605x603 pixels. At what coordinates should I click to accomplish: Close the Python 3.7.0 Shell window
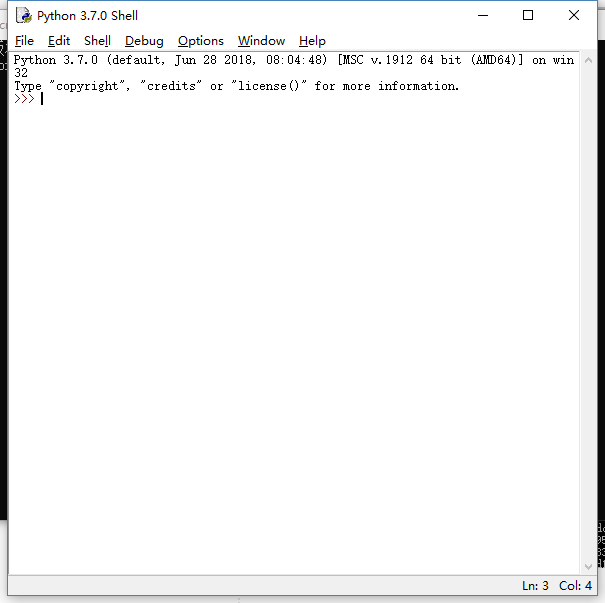[x=574, y=15]
